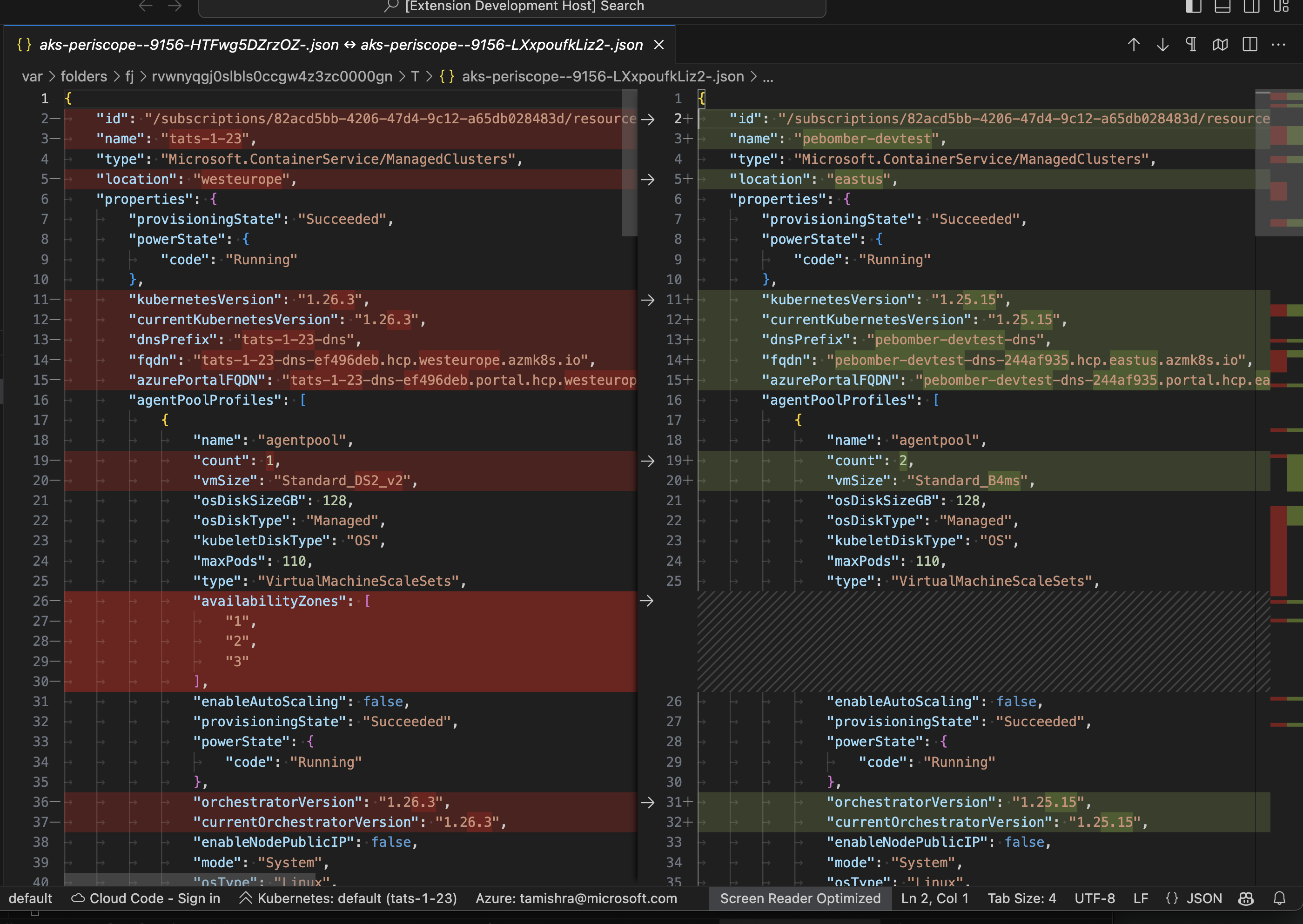This screenshot has height=924, width=1303.
Task: Toggle inline view split icon
Action: click(1249, 44)
